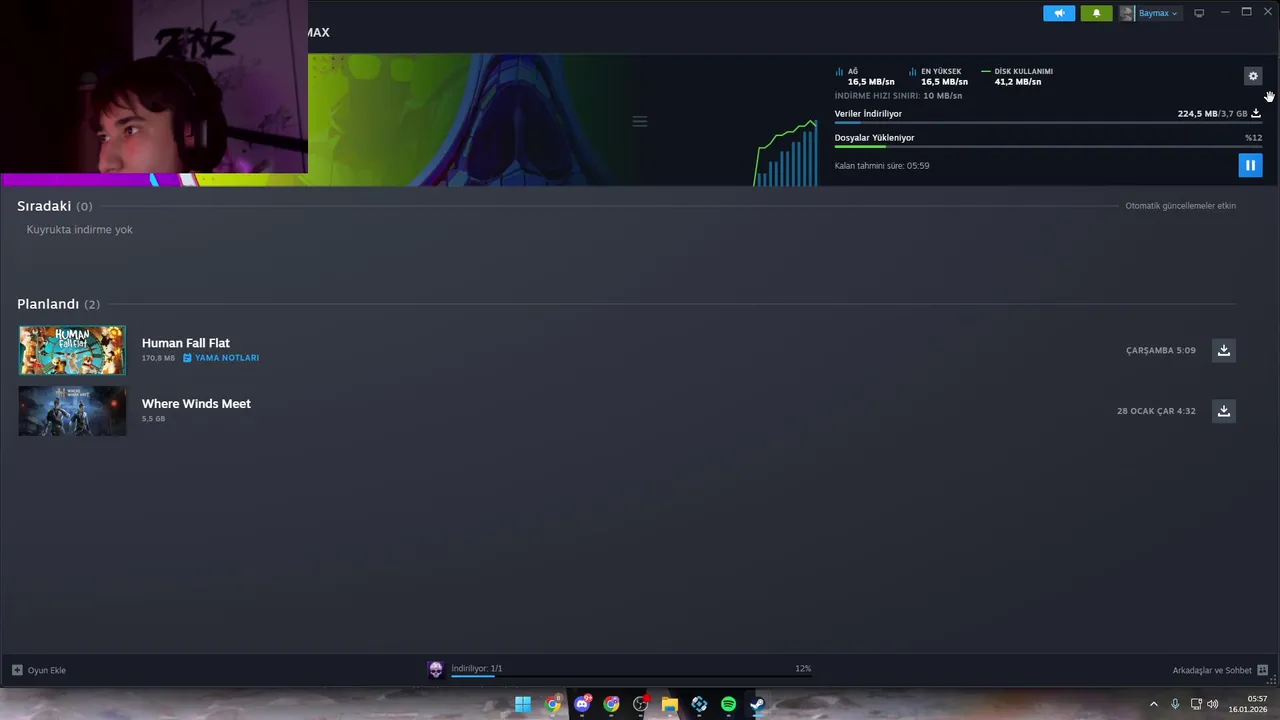Click the Steam taskbar icon
The height and width of the screenshot is (720, 1280).
(x=757, y=704)
